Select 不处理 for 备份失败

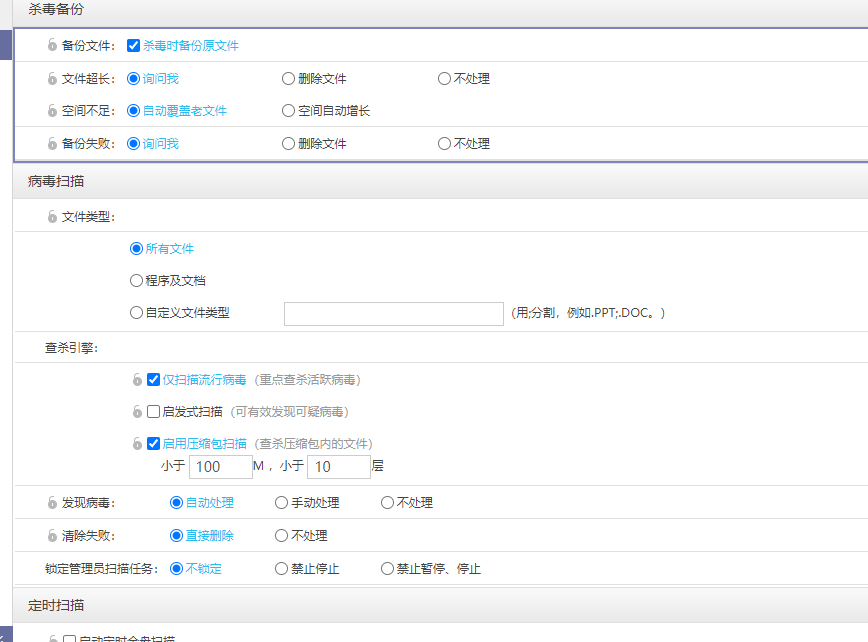444,144
